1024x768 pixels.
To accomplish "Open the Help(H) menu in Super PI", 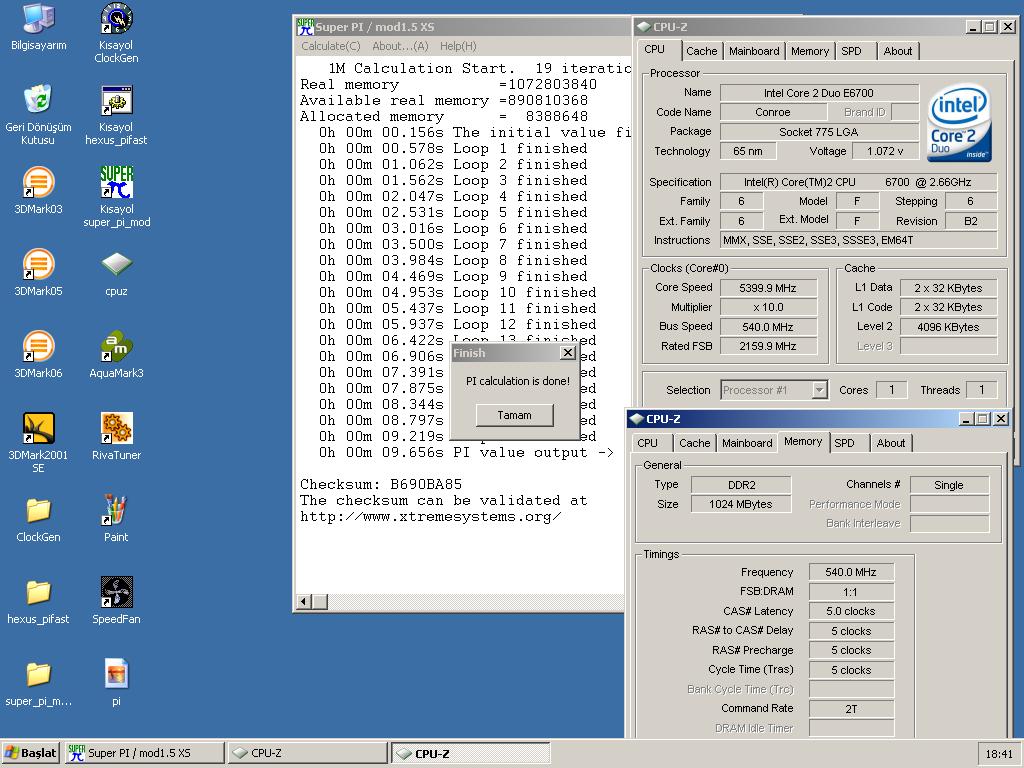I will coord(458,46).
